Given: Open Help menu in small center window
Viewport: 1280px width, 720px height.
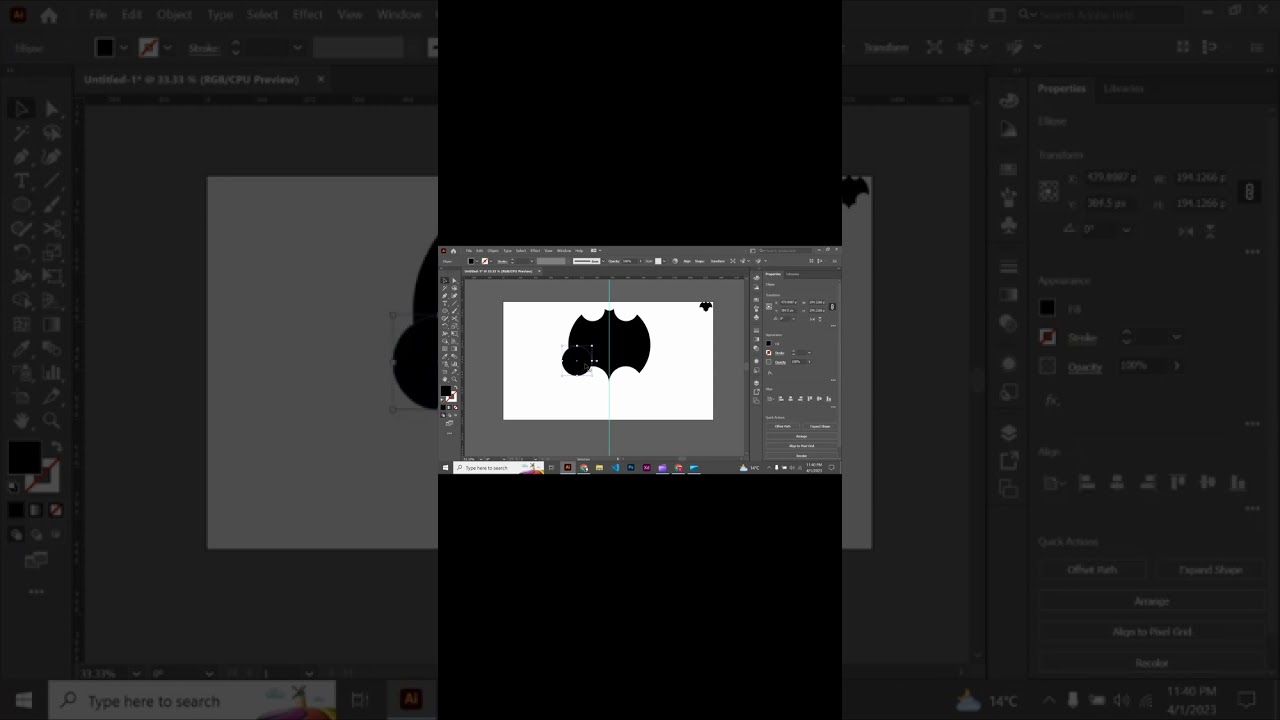Looking at the screenshot, I should [579, 251].
